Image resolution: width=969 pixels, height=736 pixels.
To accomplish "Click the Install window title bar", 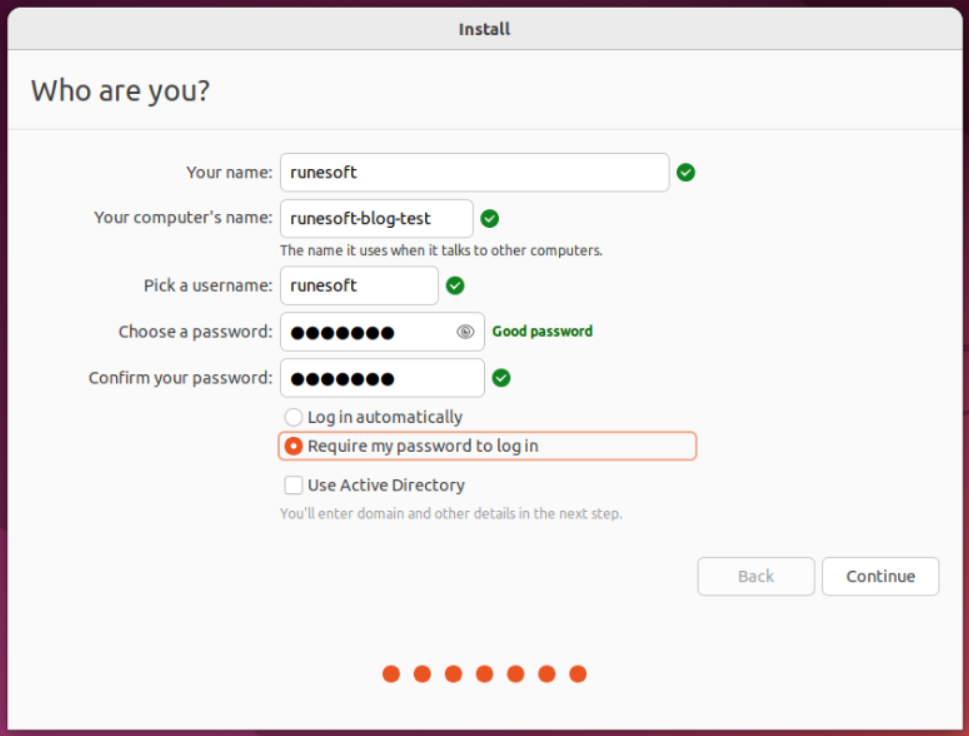I will click(x=484, y=29).
